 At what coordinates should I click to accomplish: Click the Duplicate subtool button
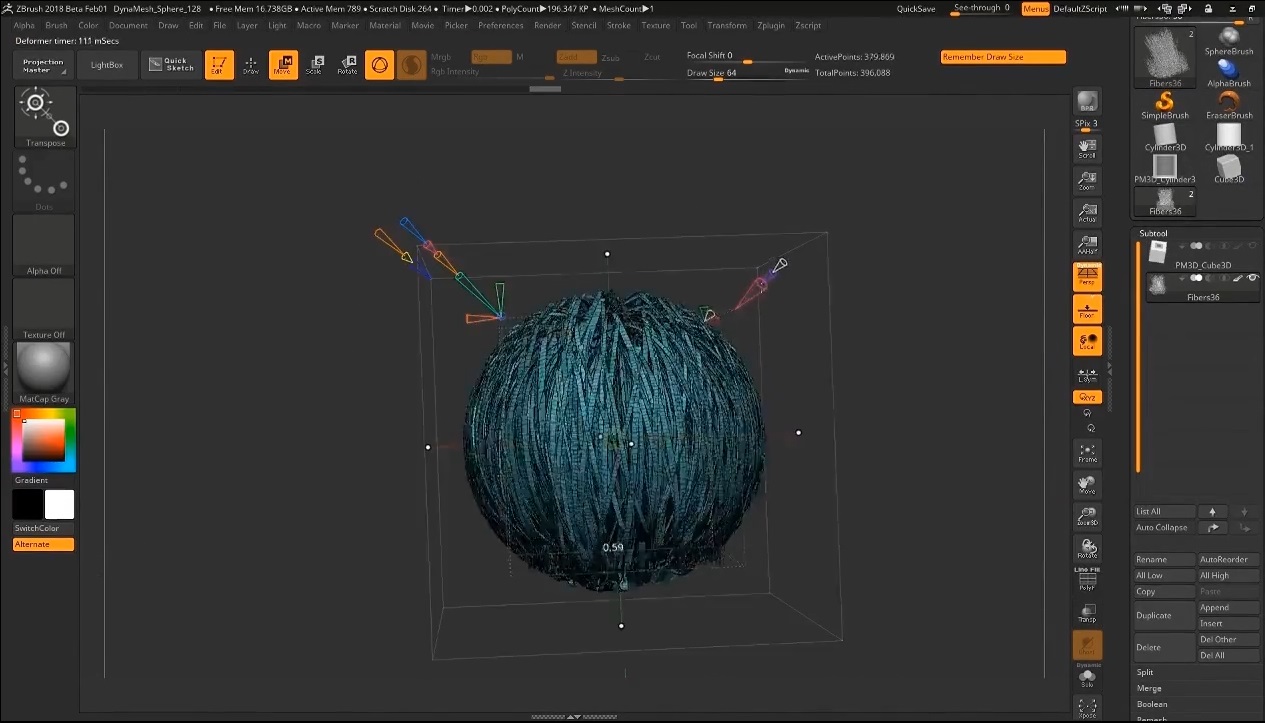[1165, 615]
